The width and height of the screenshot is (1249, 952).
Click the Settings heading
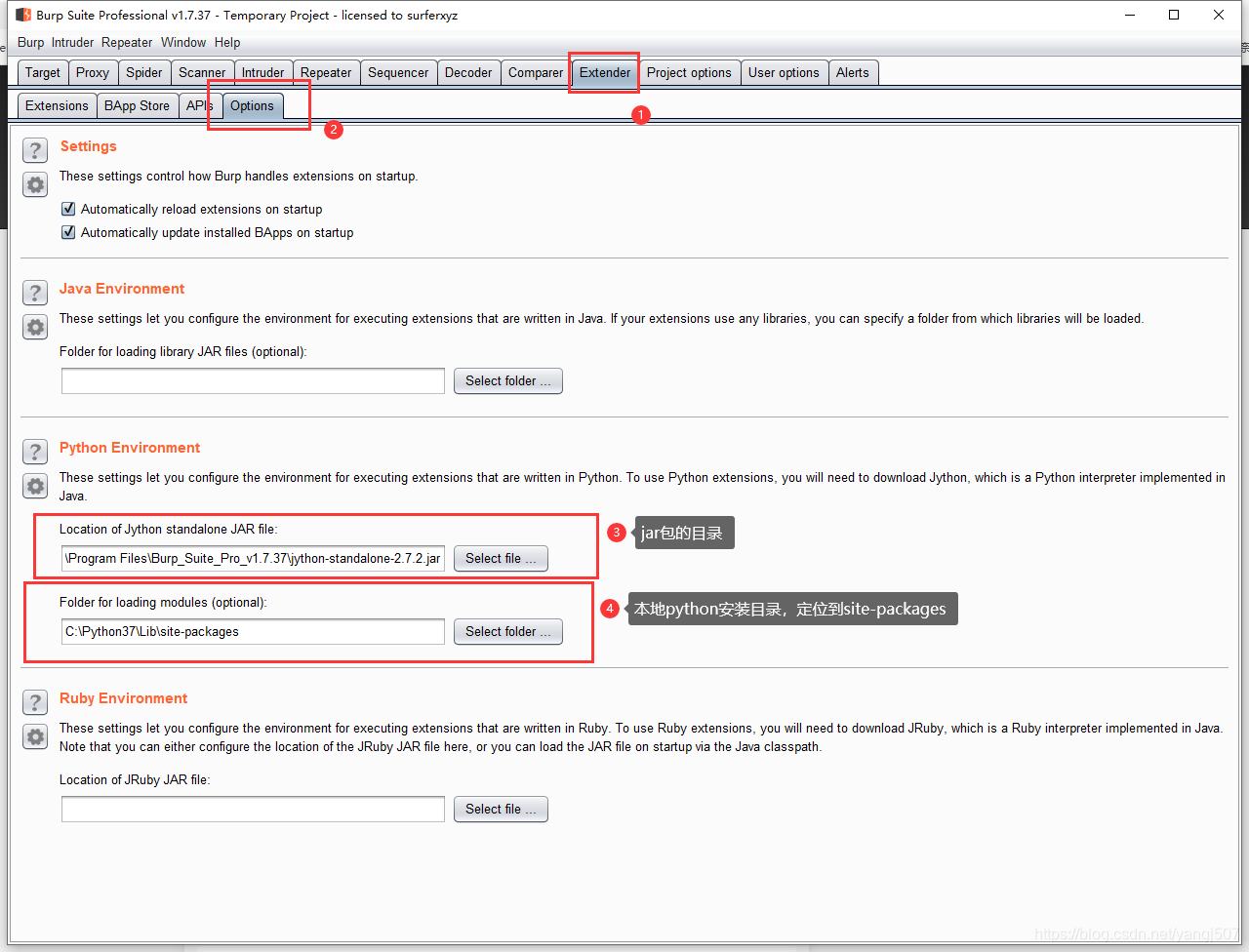tap(89, 146)
